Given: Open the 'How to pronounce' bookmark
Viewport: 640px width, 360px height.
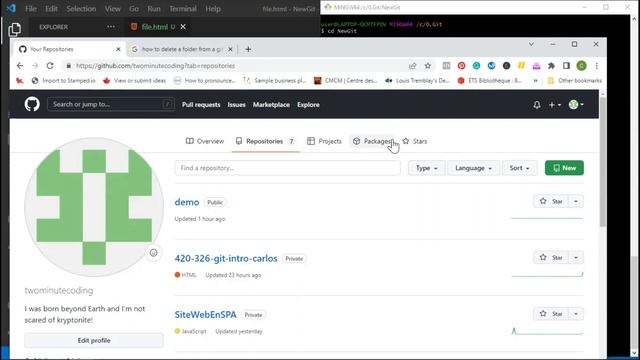Looking at the screenshot, I should 205,81.
